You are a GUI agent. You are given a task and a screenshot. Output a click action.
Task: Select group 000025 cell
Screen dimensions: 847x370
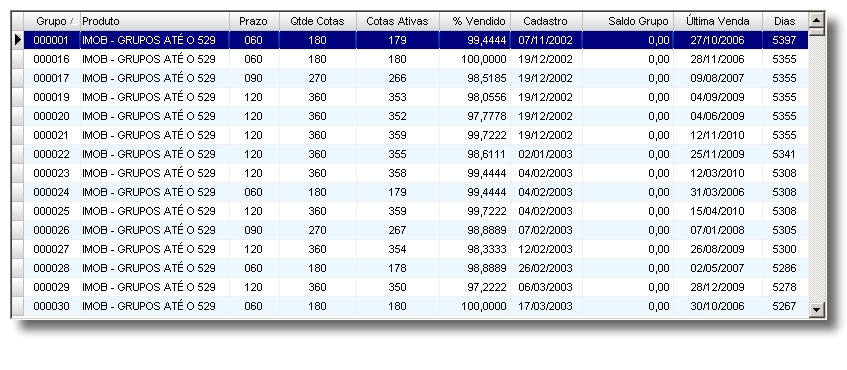pos(52,211)
